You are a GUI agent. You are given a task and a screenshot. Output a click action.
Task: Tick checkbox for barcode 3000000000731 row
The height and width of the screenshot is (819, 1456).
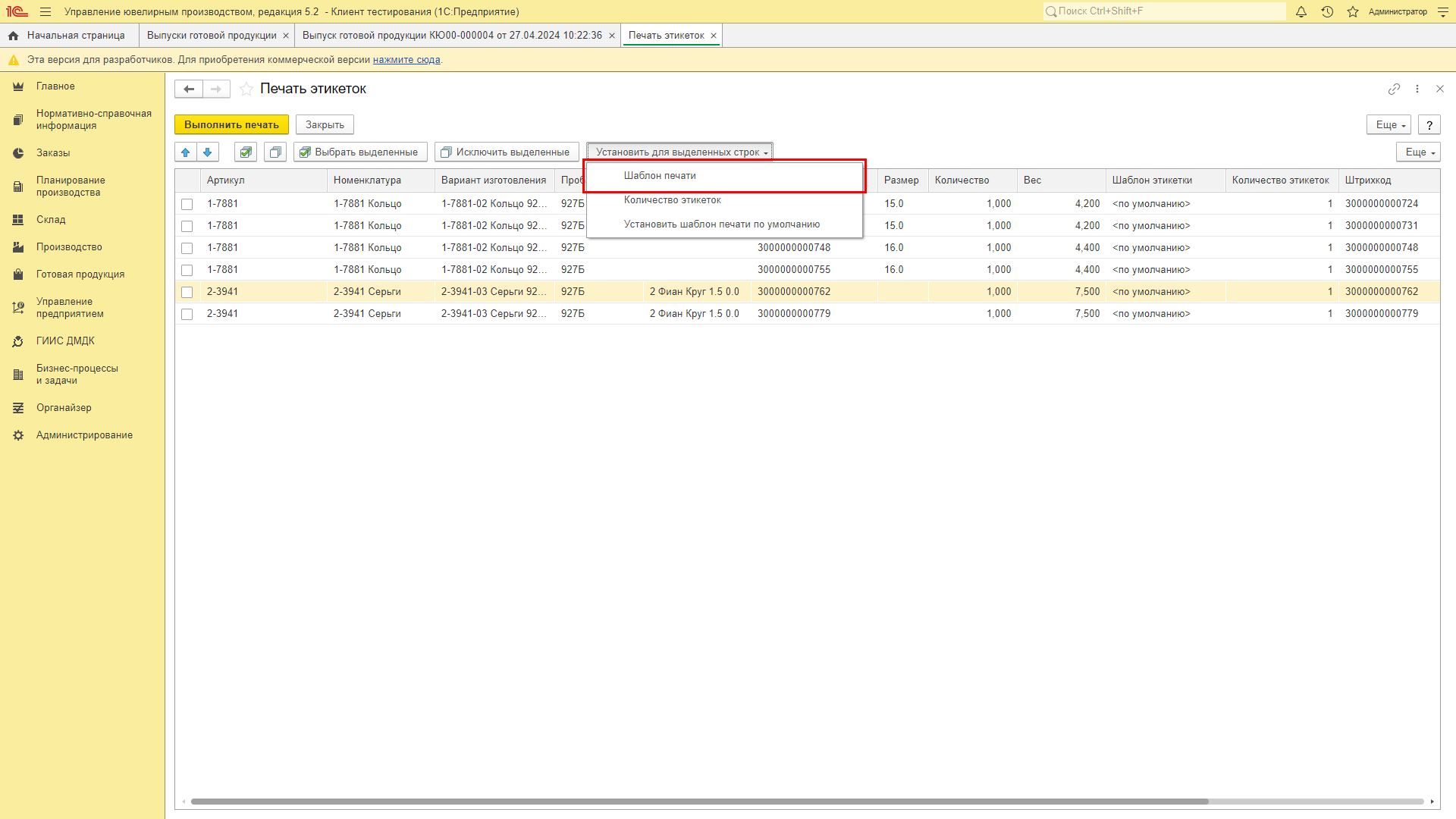(x=187, y=226)
